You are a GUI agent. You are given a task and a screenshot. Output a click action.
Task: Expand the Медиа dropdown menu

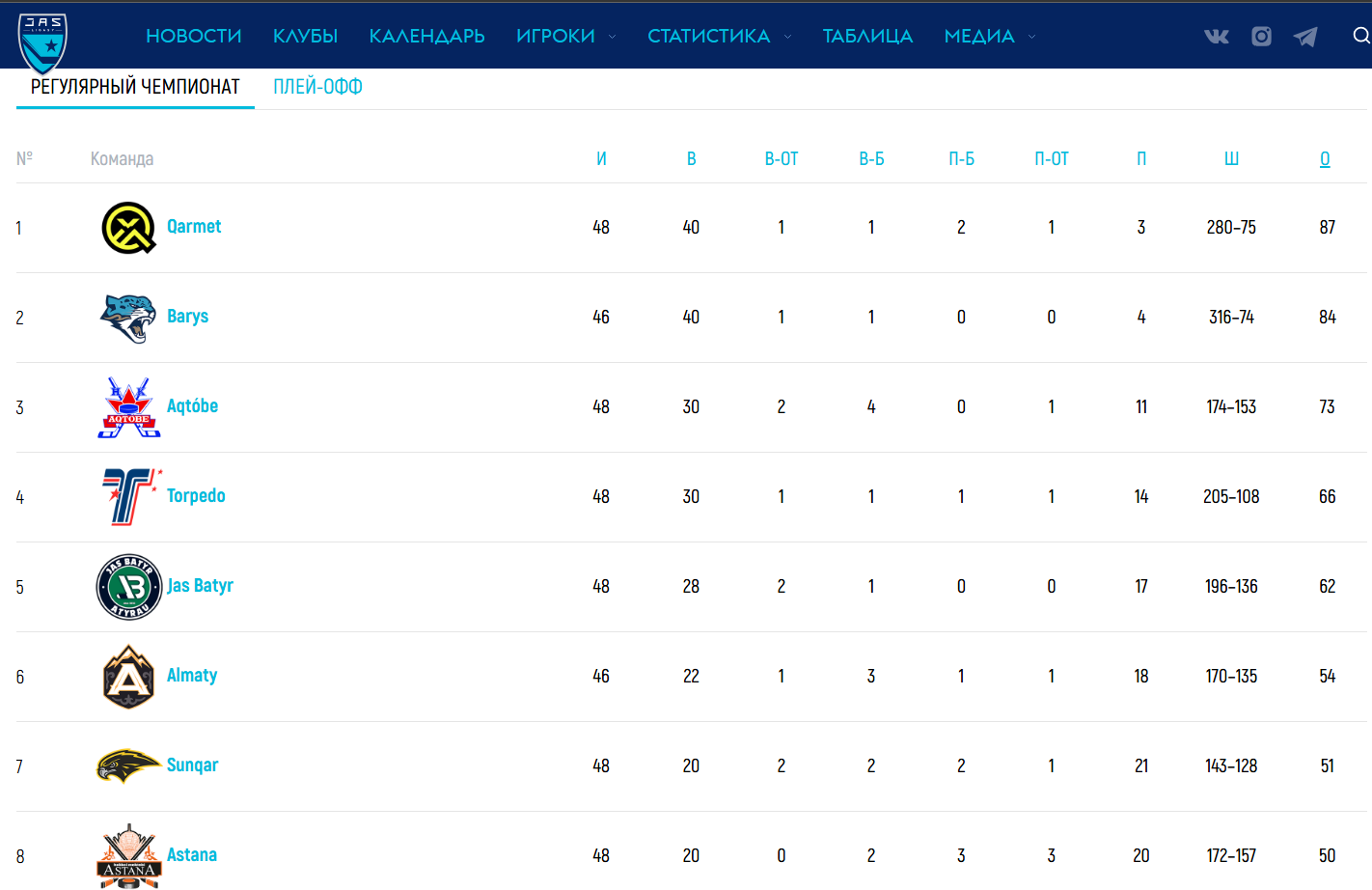989,37
